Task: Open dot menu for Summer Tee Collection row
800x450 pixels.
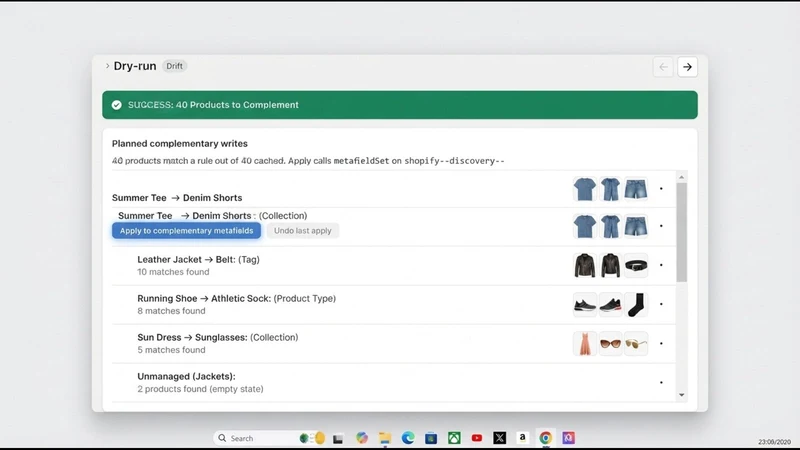Action: click(x=661, y=226)
